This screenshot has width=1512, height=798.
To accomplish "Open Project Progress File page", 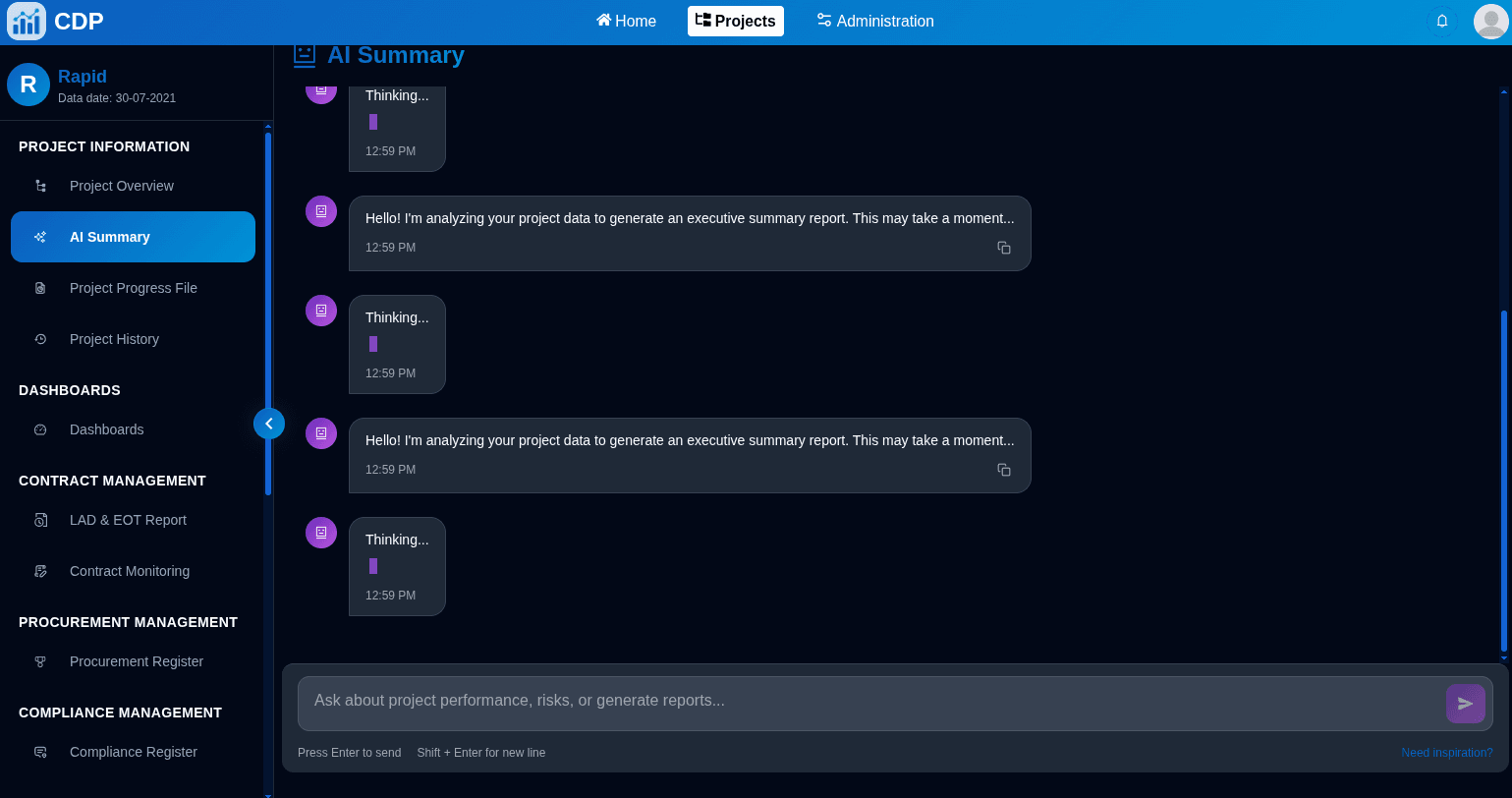I will [133, 288].
